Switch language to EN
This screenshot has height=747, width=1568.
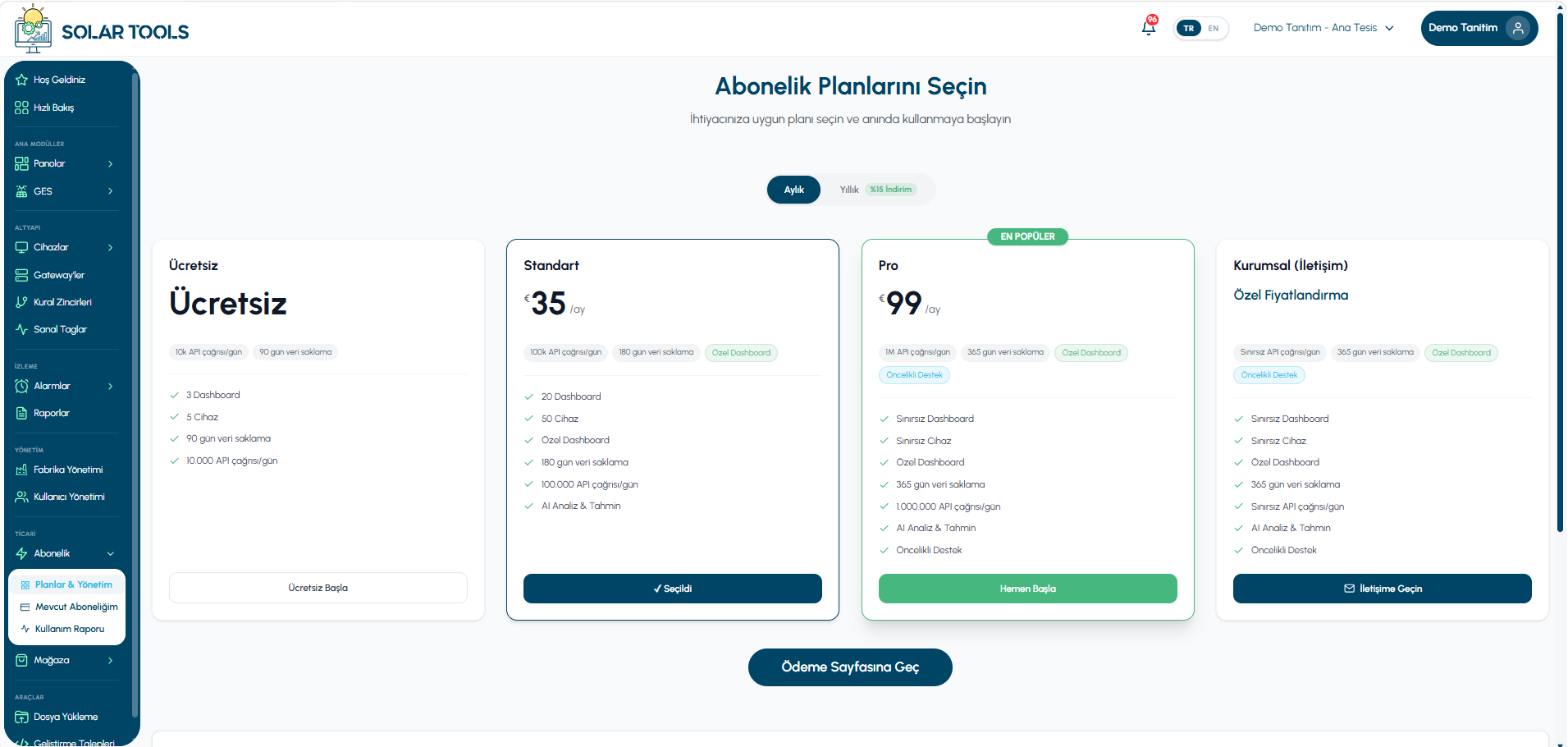(x=1214, y=28)
